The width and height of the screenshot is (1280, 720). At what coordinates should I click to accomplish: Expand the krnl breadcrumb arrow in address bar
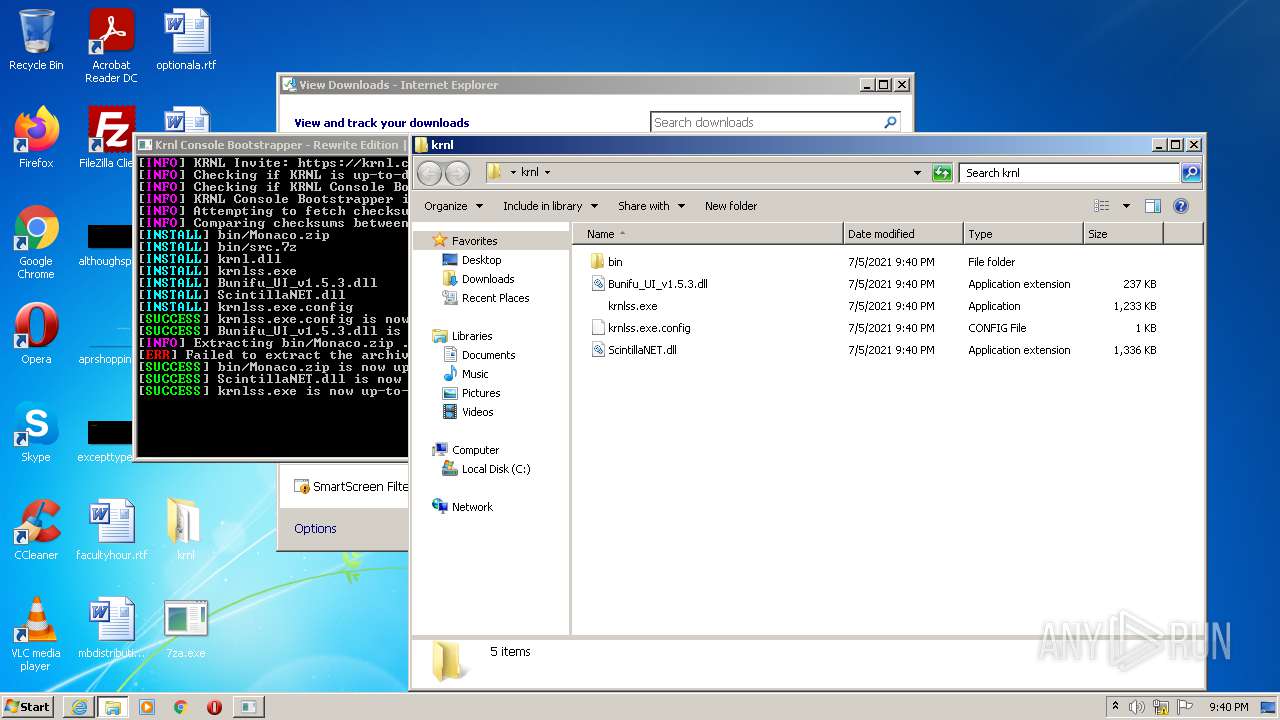click(x=547, y=173)
